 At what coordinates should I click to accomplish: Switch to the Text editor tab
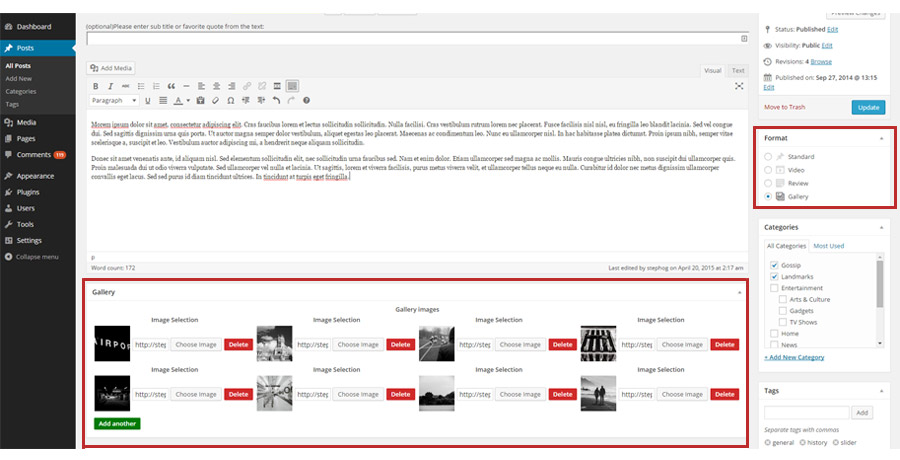point(738,71)
